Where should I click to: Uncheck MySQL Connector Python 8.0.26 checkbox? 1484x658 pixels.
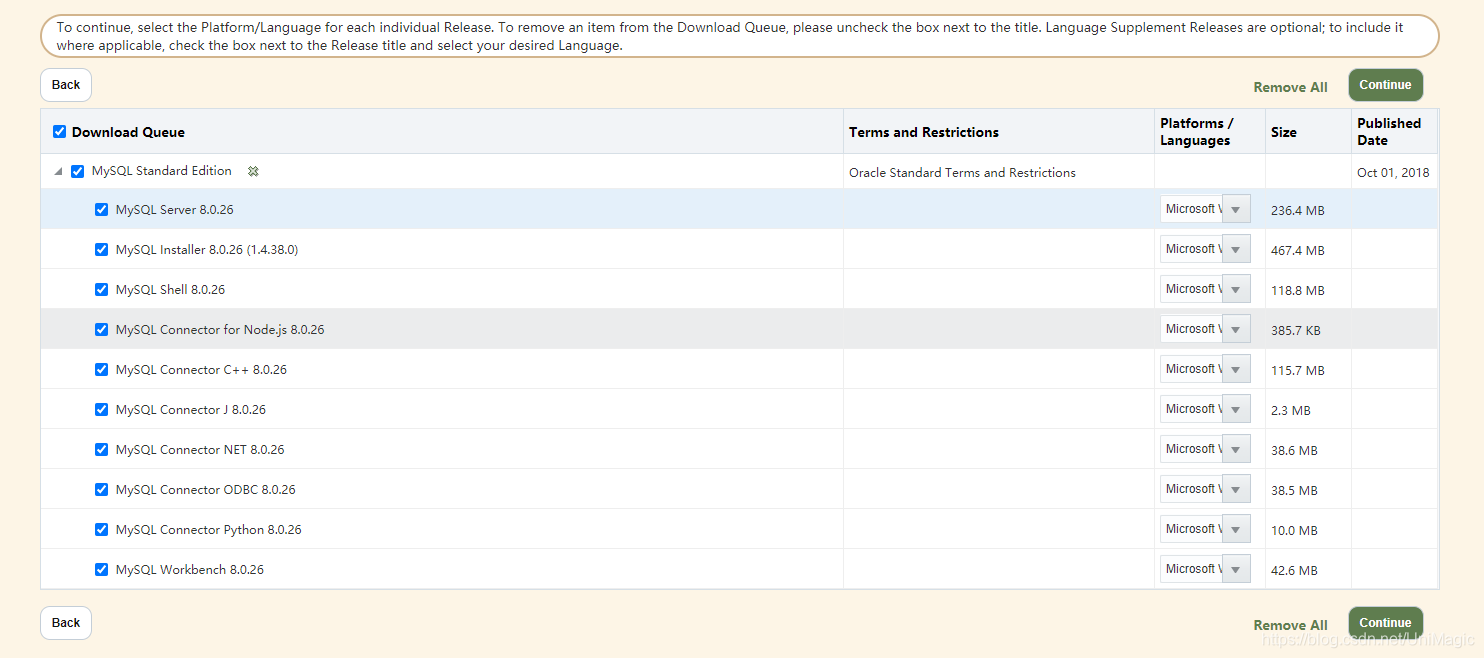(101, 529)
